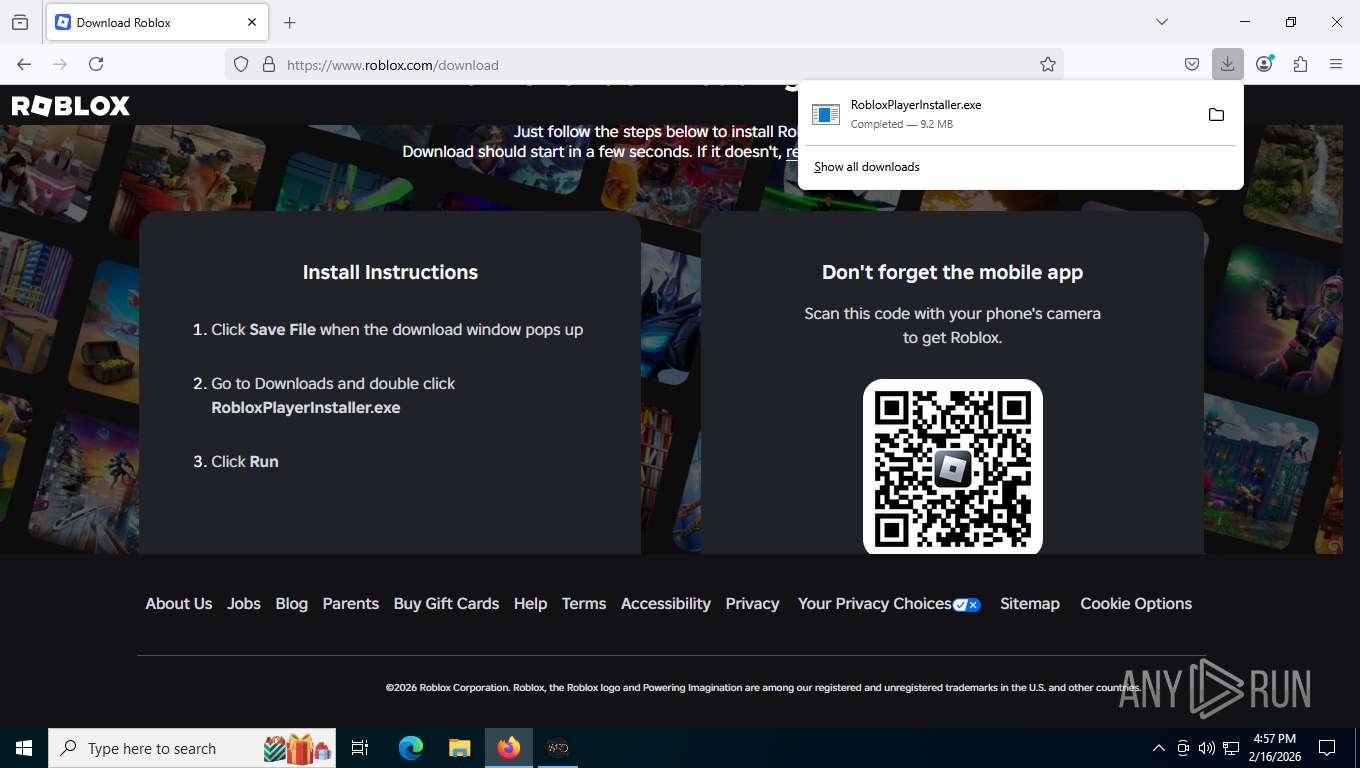Expand the list all tabs chevron
Viewport: 1360px width, 768px height.
click(x=1161, y=22)
